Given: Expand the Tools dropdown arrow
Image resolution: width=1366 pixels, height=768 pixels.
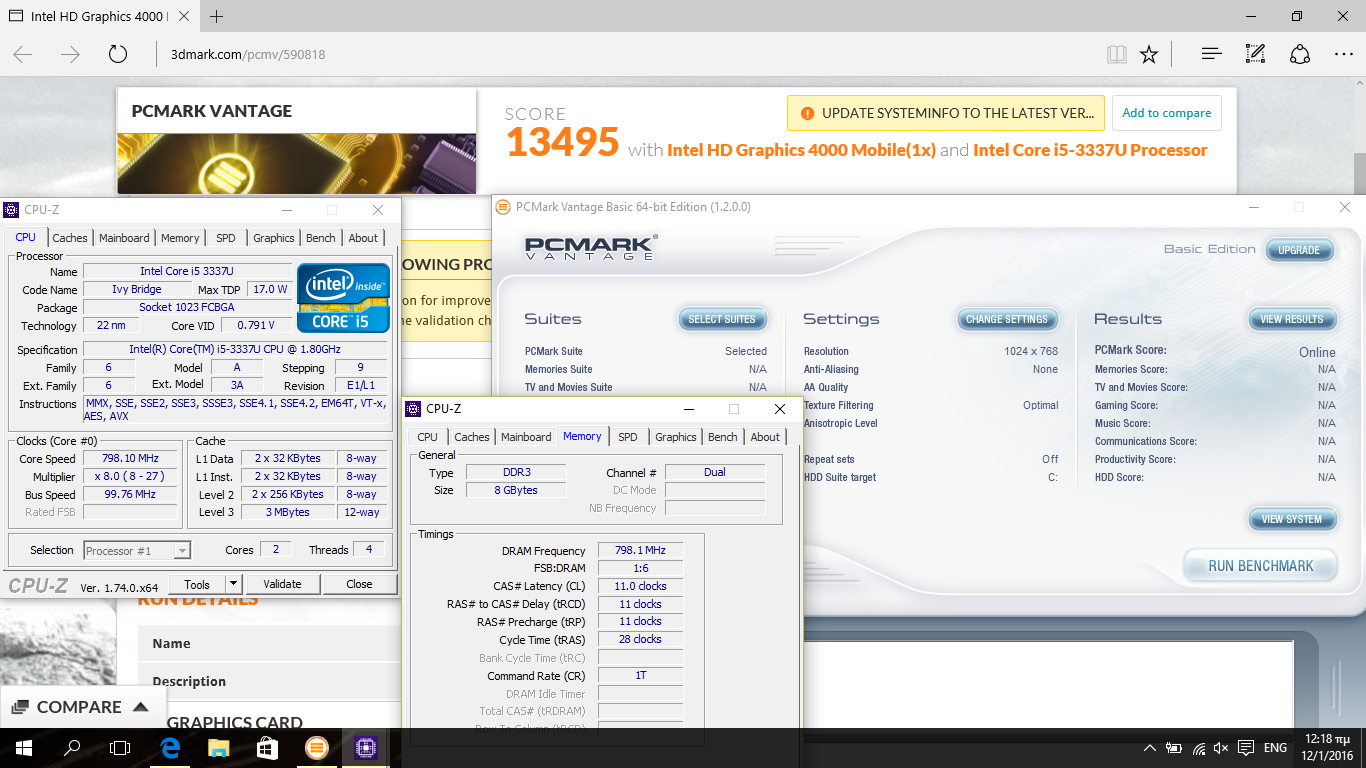Looking at the screenshot, I should click(x=233, y=584).
